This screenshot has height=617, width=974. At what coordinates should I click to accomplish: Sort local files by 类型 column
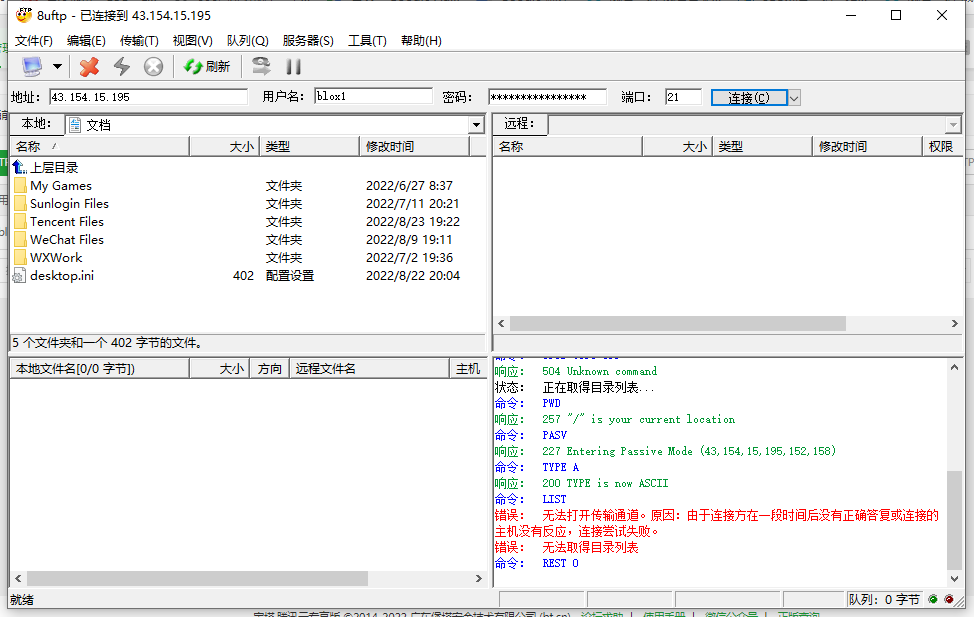tap(309, 147)
